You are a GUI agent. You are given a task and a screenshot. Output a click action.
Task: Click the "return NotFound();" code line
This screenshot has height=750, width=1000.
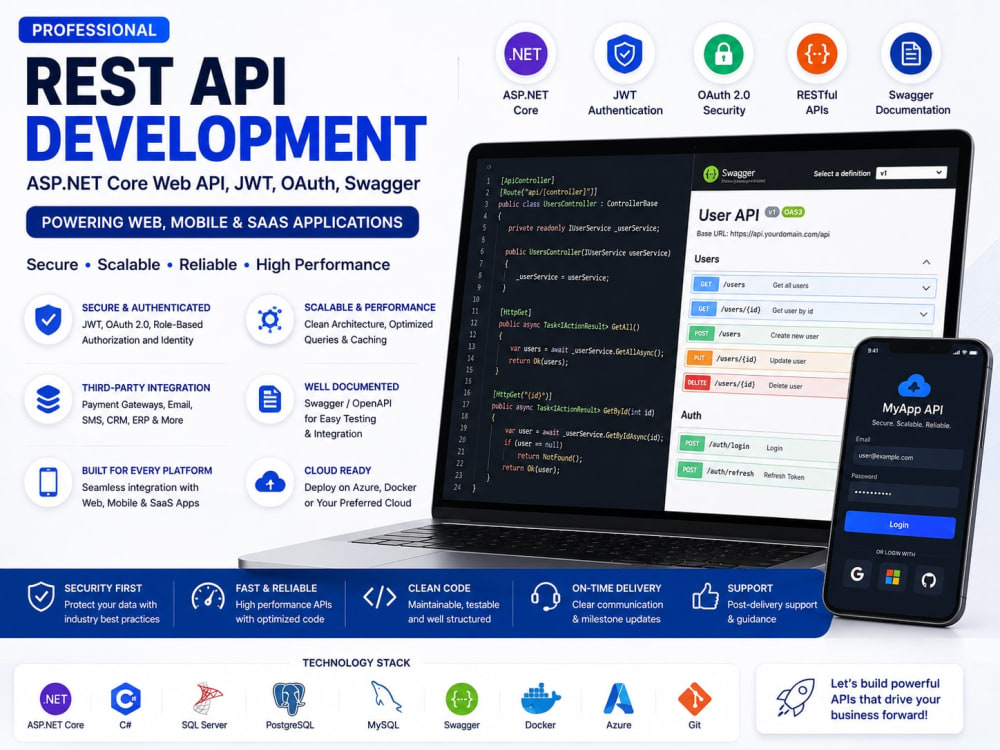pyautogui.click(x=549, y=457)
